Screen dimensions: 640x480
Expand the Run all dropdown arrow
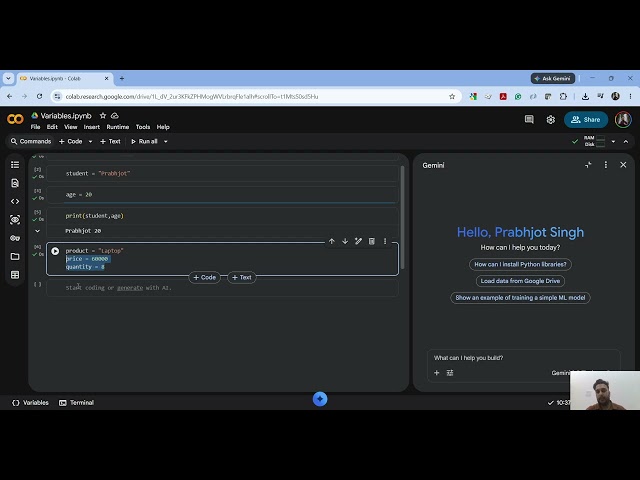pyautogui.click(x=166, y=142)
